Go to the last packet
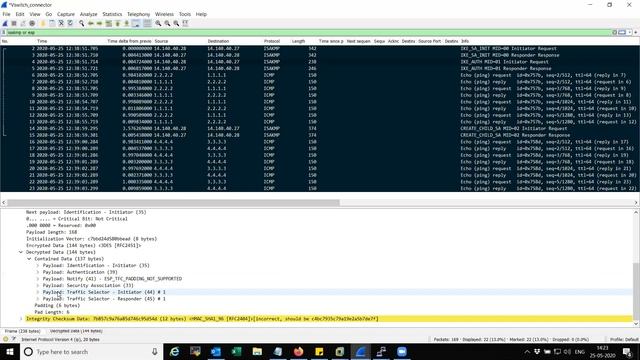This screenshot has height=360, width=640. (127, 23)
